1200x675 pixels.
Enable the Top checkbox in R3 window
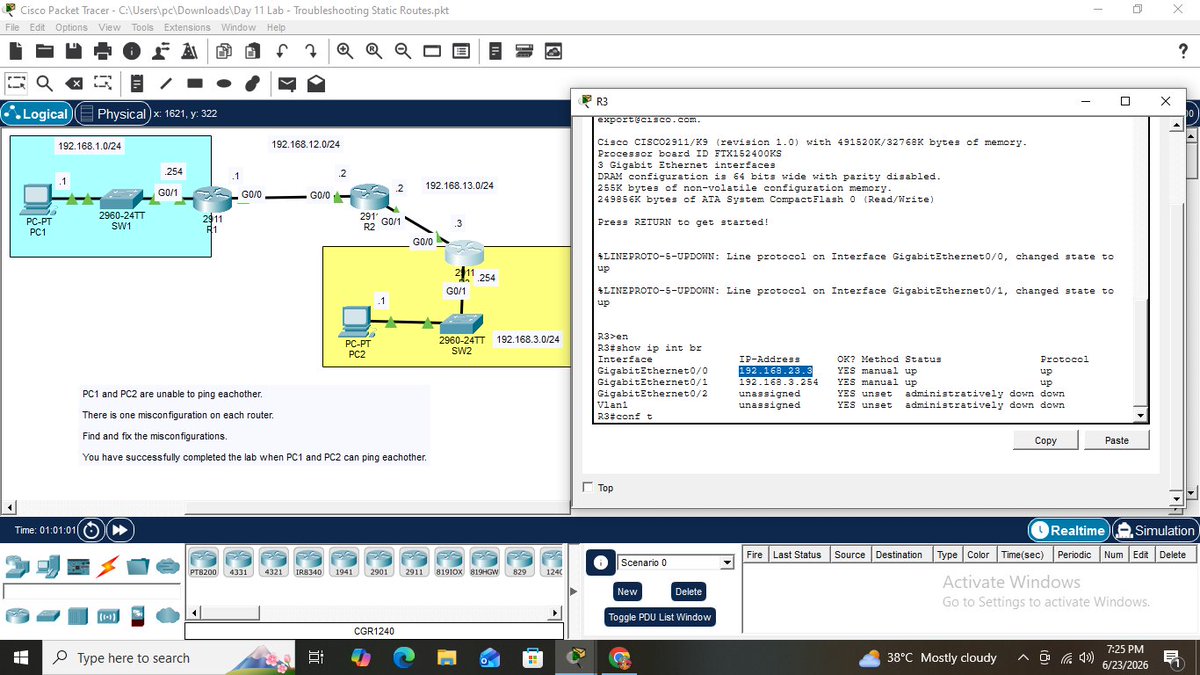(588, 488)
